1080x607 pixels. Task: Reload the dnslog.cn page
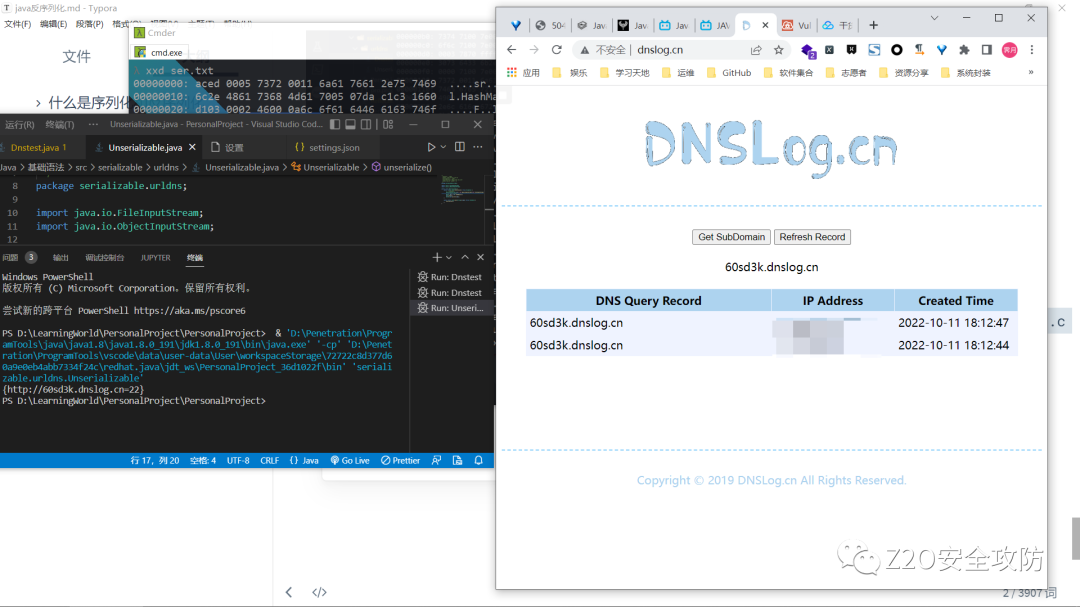click(x=557, y=50)
